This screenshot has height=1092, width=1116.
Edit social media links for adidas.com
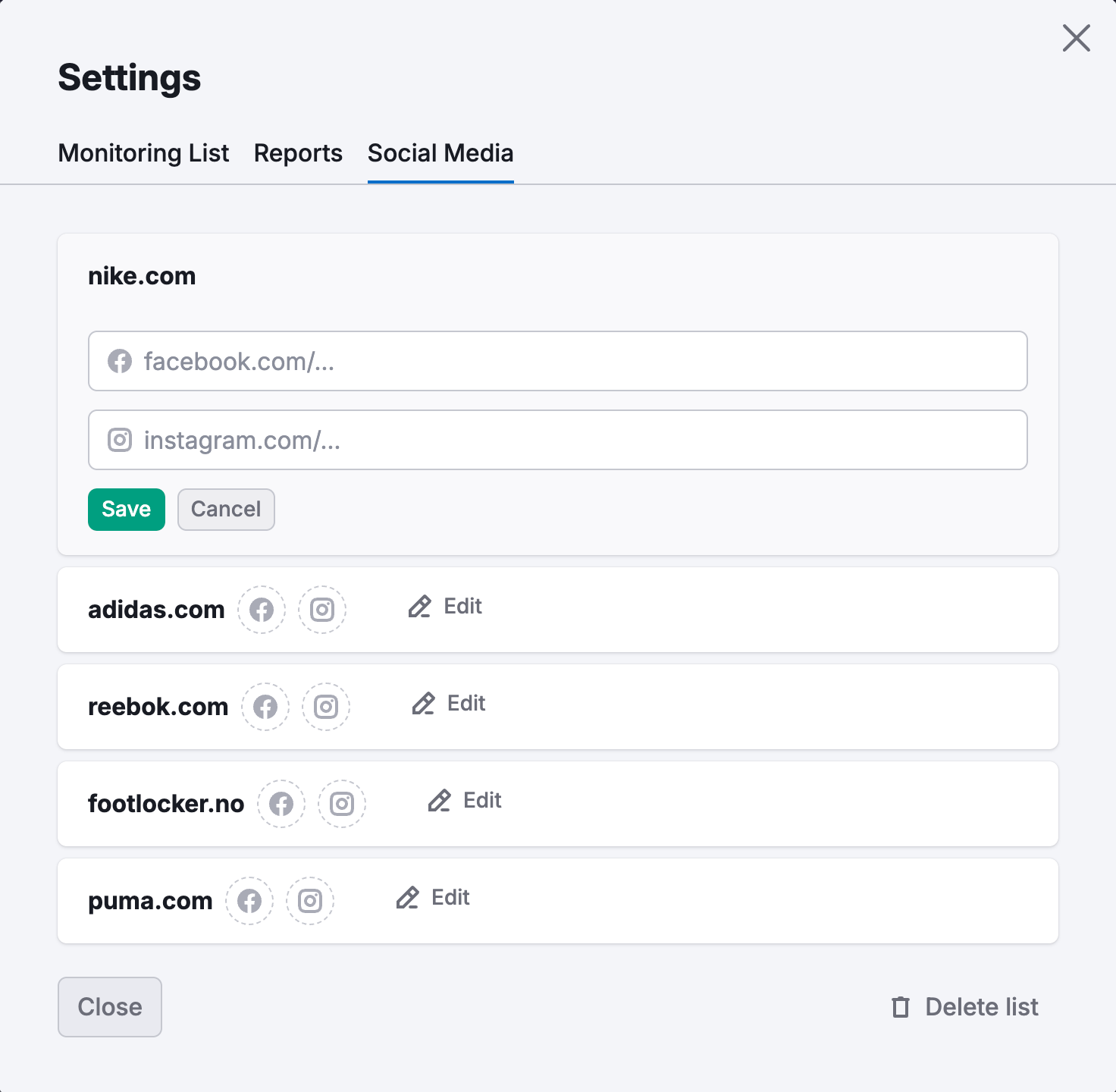pyautogui.click(x=446, y=607)
